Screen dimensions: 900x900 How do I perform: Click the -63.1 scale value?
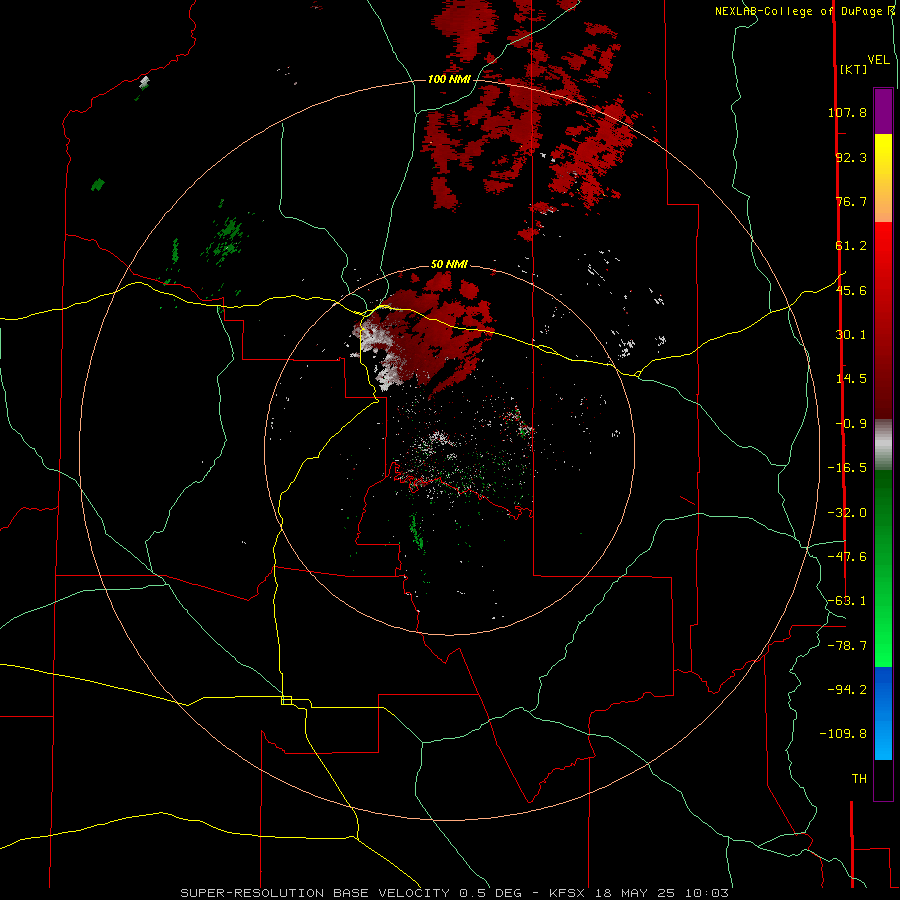[847, 601]
